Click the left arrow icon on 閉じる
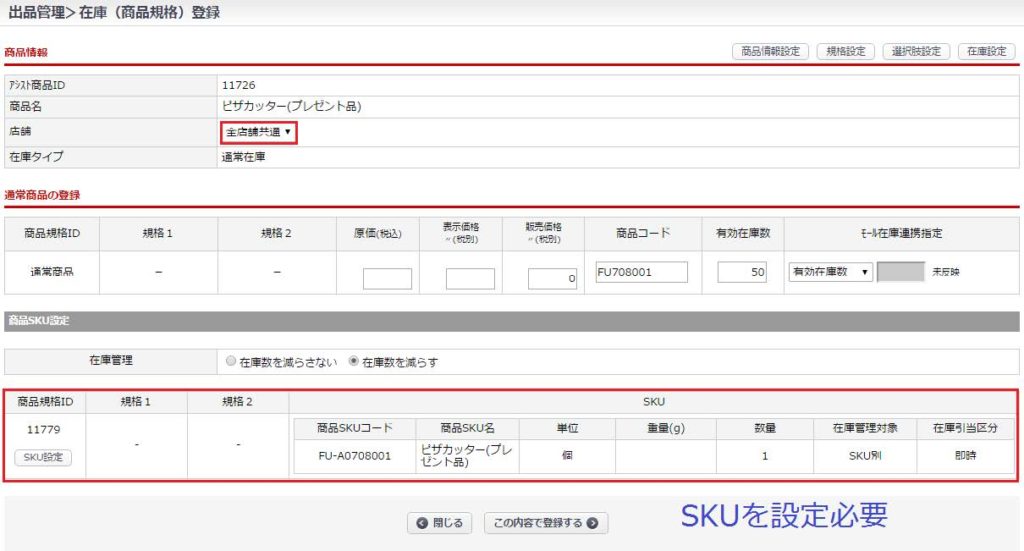Image resolution: width=1024 pixels, height=551 pixels. coord(422,523)
